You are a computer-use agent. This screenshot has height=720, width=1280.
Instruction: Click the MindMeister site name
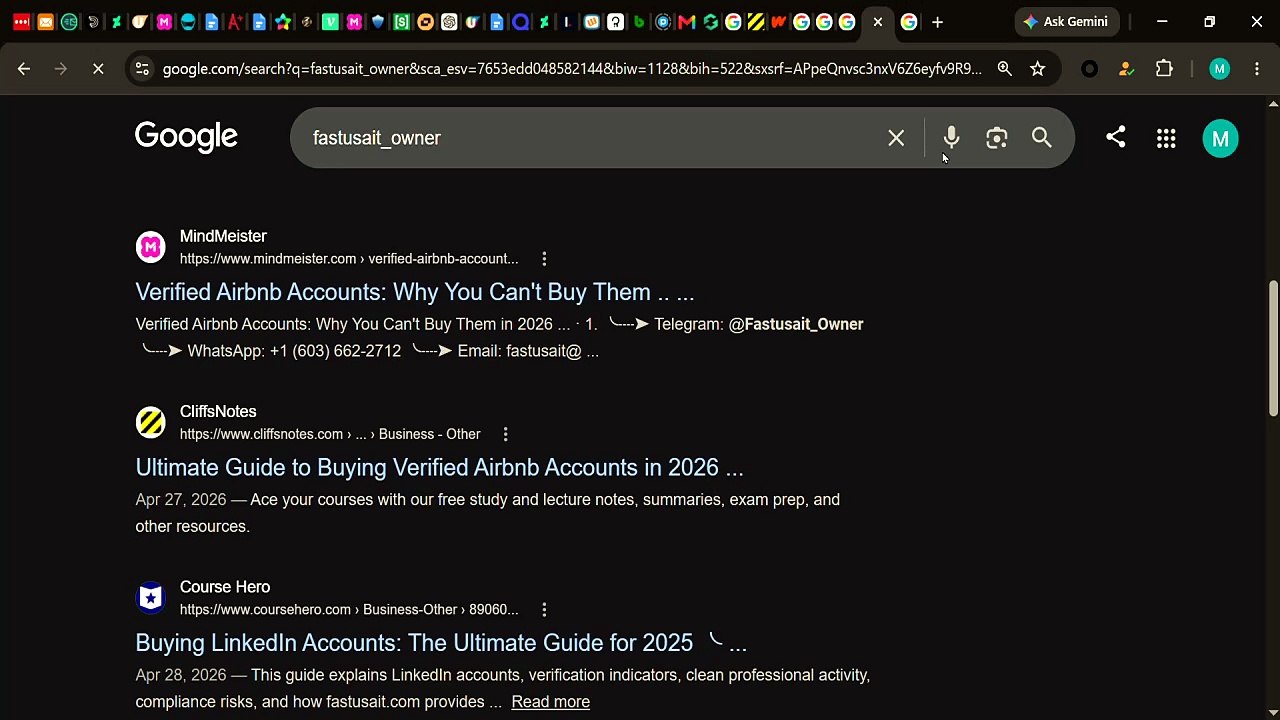click(223, 236)
